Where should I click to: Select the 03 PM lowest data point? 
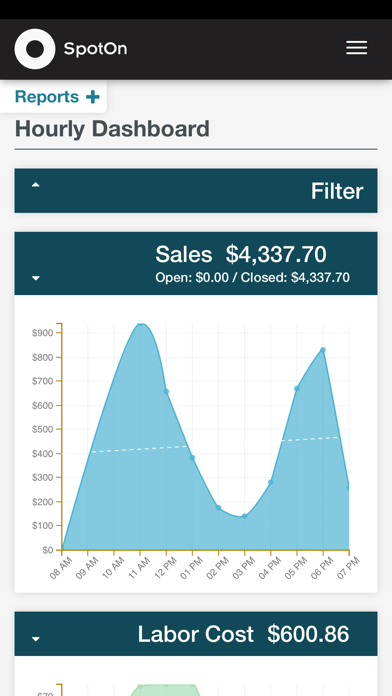click(x=245, y=516)
